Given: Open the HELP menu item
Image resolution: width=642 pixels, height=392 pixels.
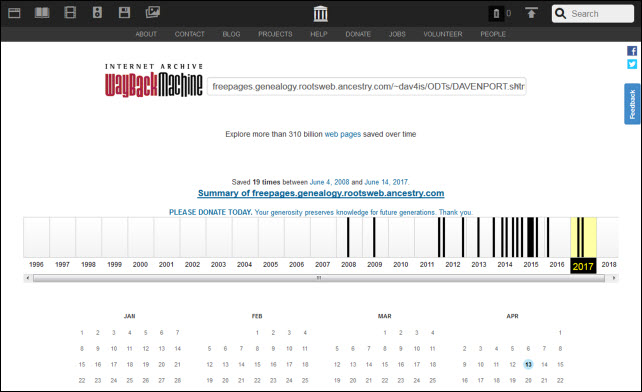Looking at the screenshot, I should tap(319, 34).
